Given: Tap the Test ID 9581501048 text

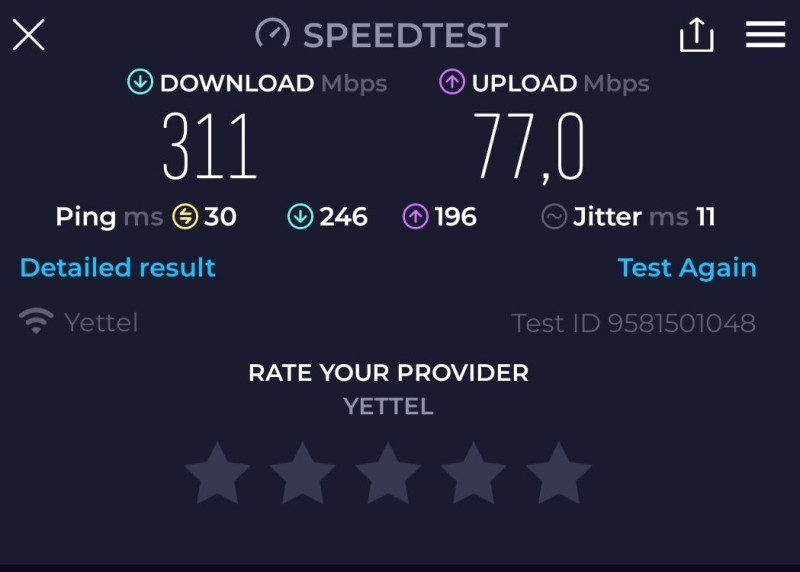Looking at the screenshot, I should [x=634, y=323].
